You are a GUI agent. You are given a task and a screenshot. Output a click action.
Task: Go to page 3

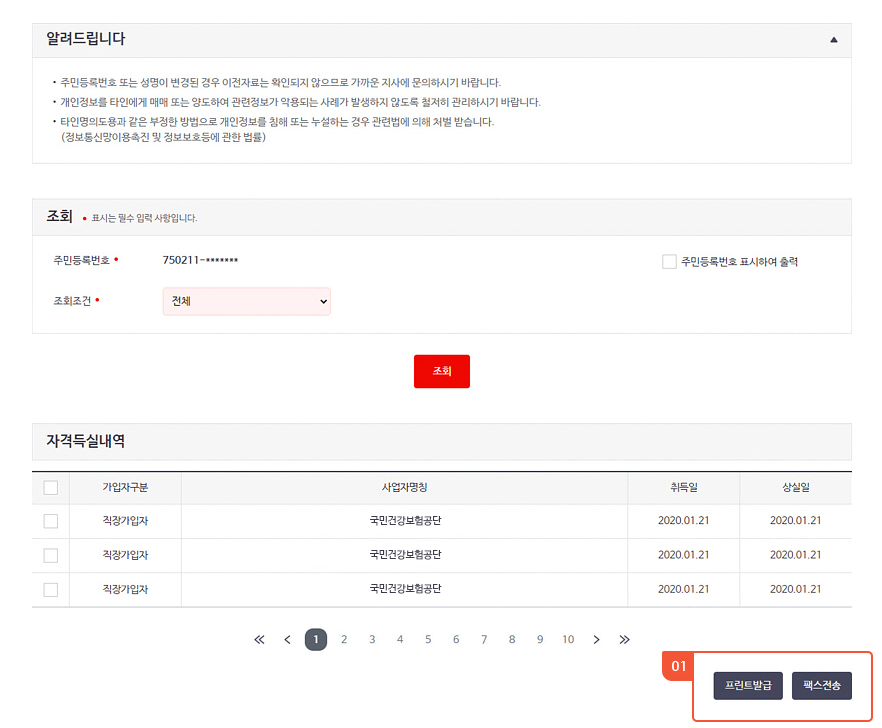pyautogui.click(x=372, y=640)
